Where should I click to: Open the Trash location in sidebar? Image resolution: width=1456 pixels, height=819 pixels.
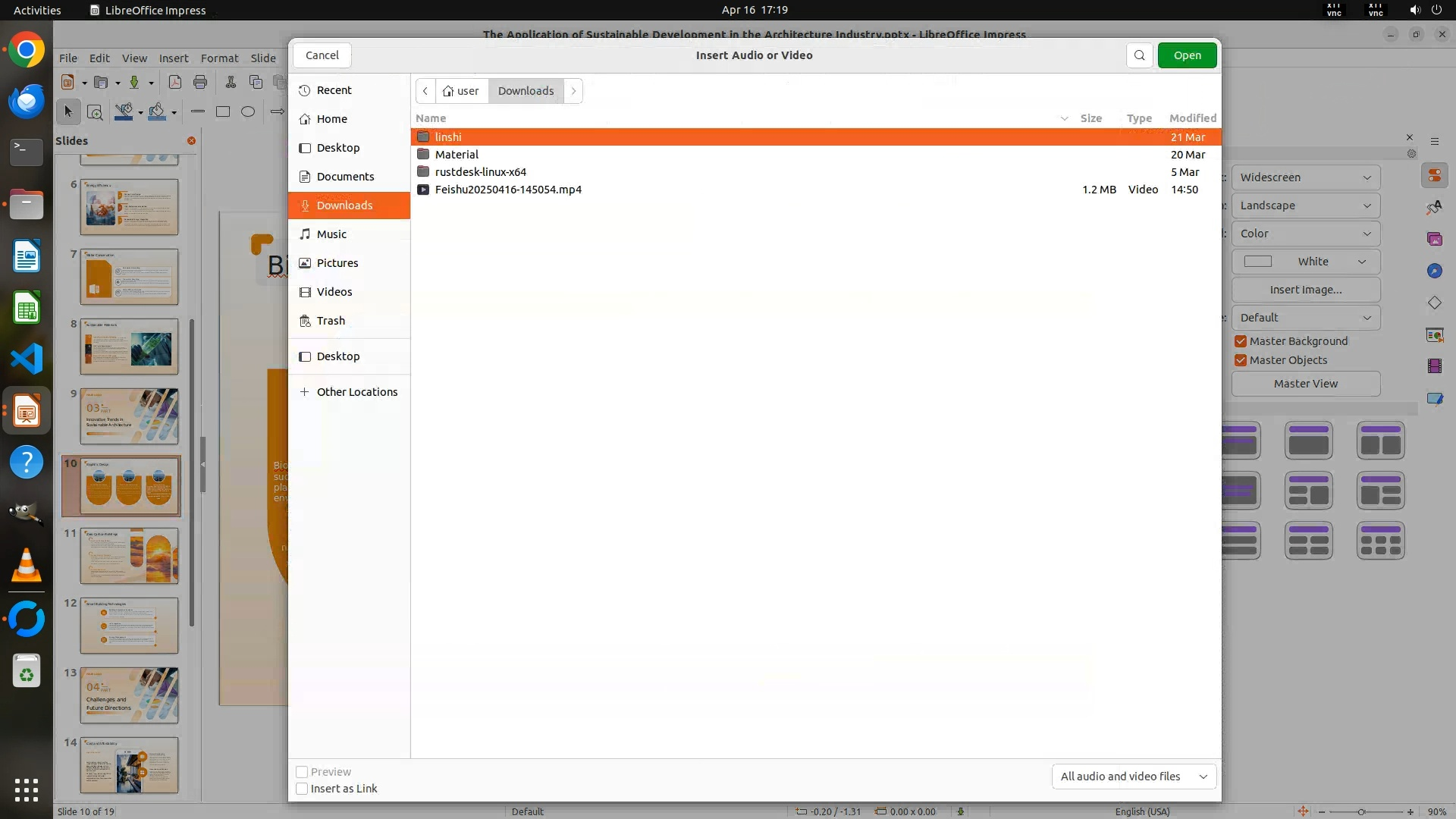[331, 321]
